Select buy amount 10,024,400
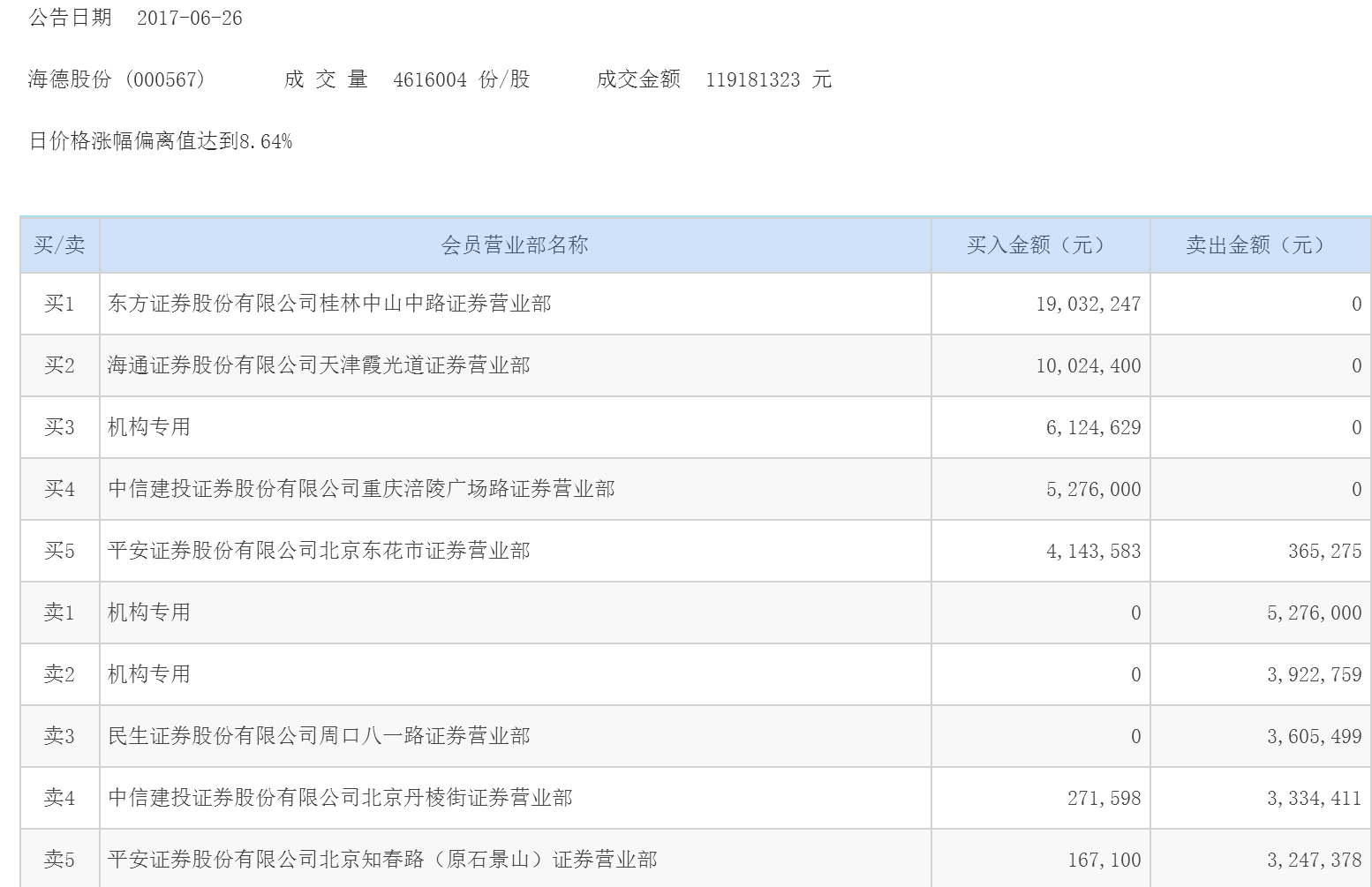1372x887 pixels. (x=1089, y=366)
